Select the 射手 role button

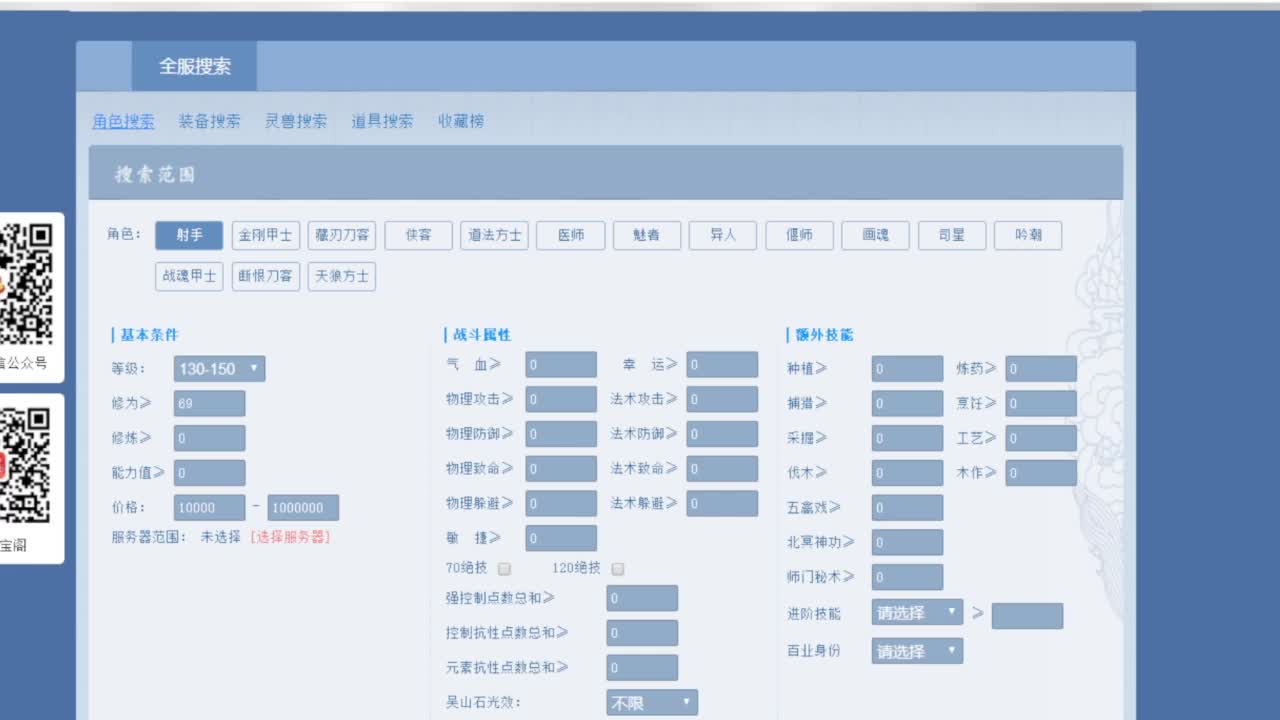coord(189,236)
